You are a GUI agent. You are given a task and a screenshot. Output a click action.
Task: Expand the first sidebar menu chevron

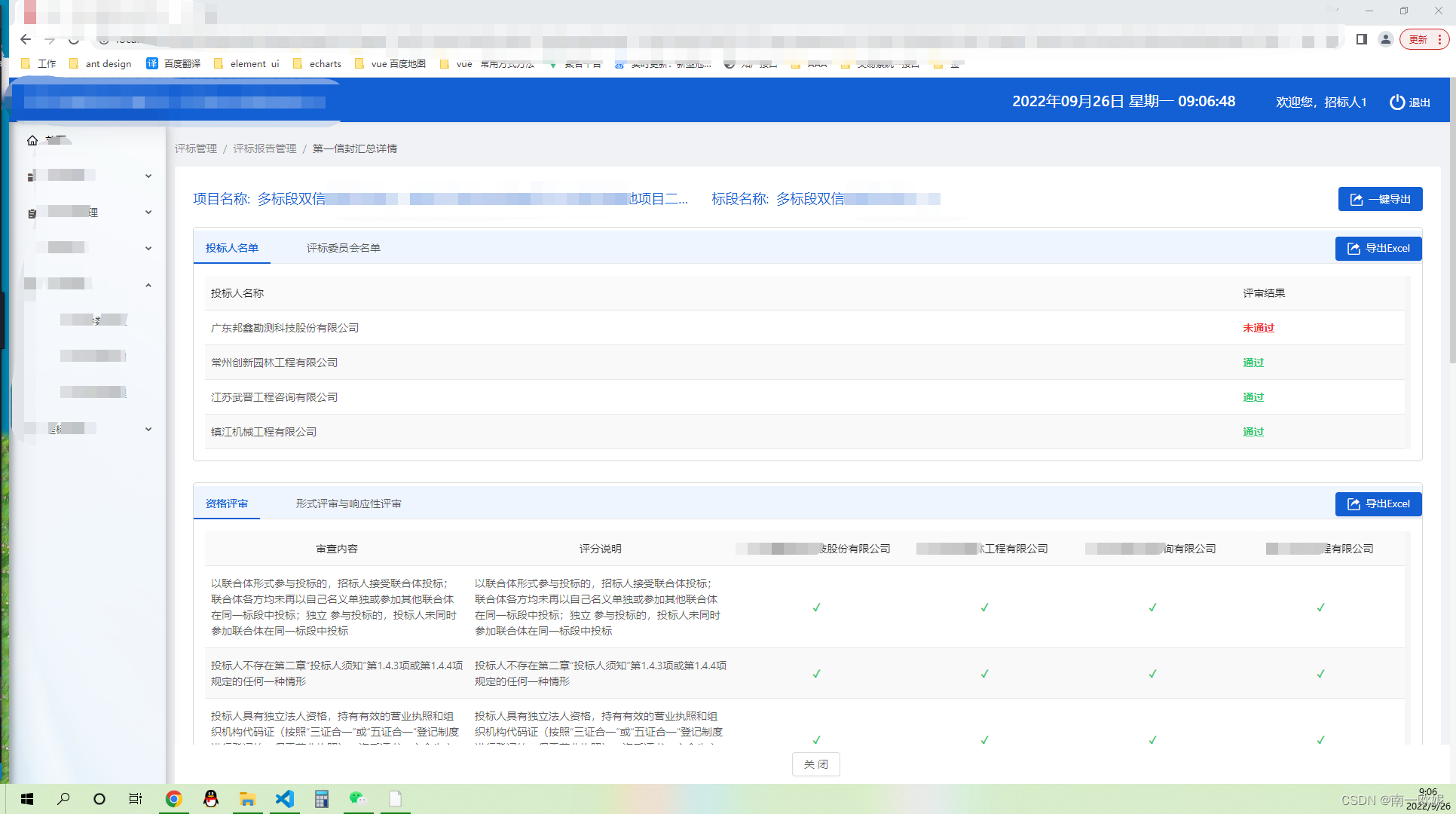tap(148, 176)
